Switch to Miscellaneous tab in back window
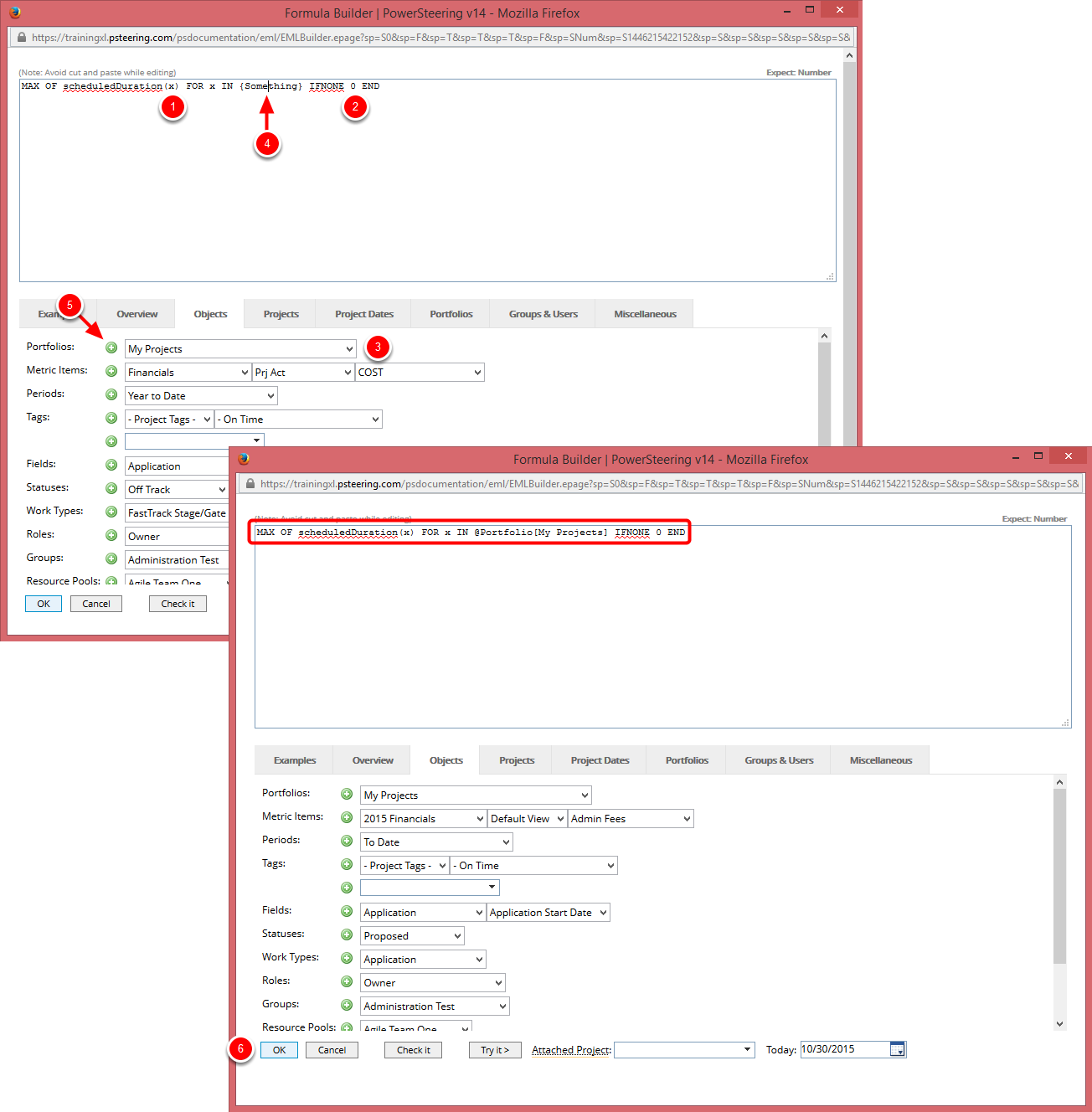Image resolution: width=1092 pixels, height=1112 pixels. 645,314
